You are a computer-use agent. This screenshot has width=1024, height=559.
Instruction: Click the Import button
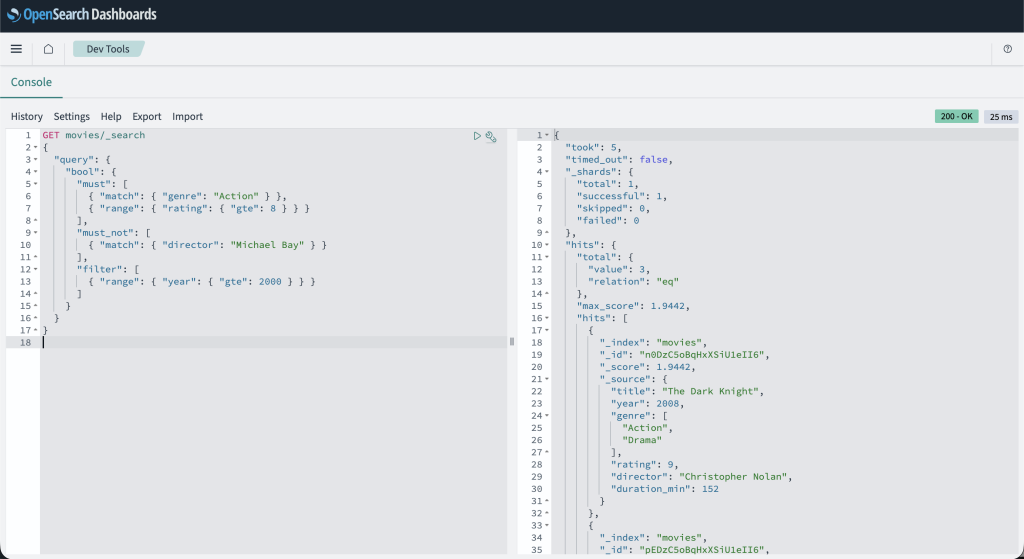(187, 117)
